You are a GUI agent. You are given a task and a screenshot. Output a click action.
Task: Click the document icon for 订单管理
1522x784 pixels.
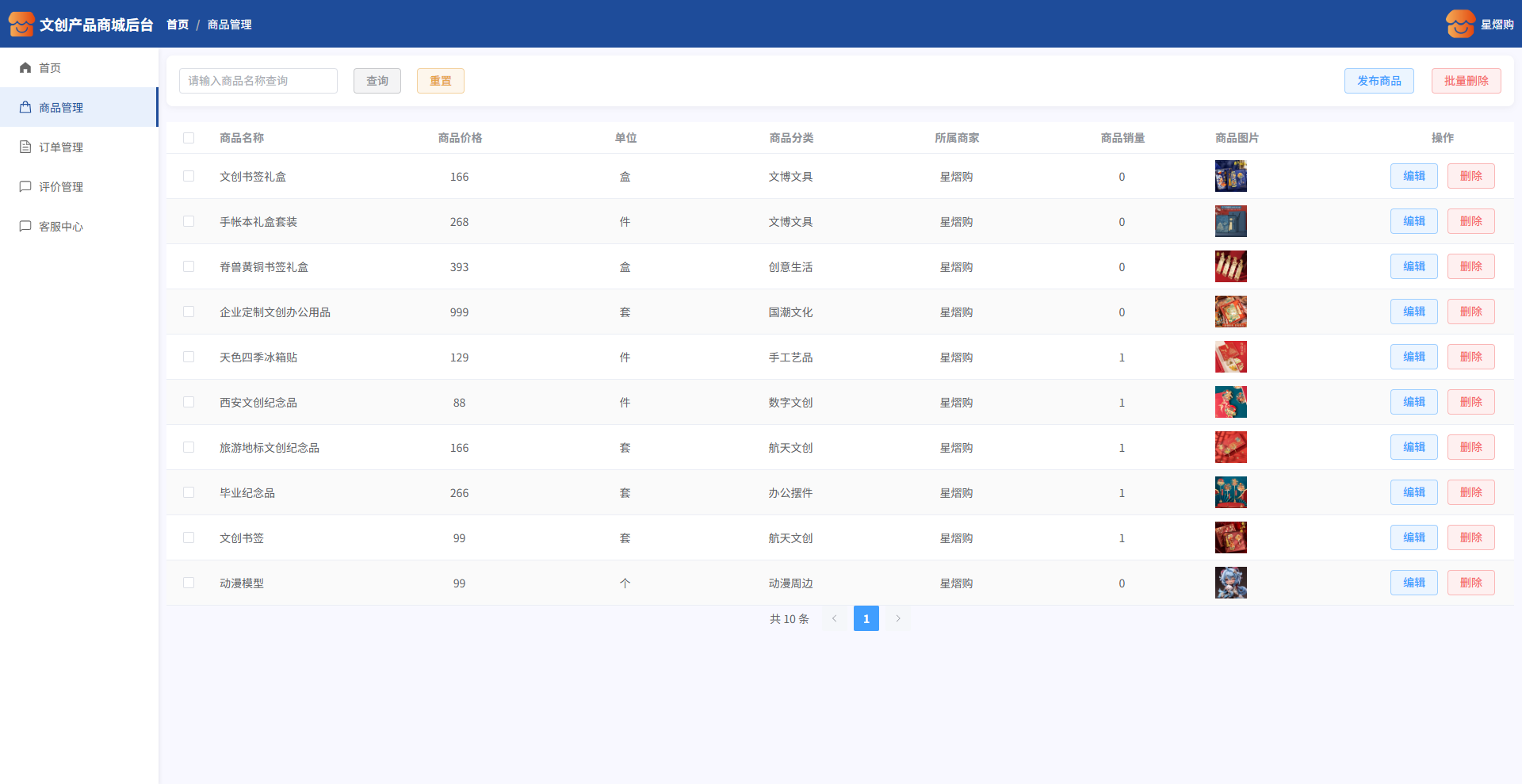click(25, 147)
